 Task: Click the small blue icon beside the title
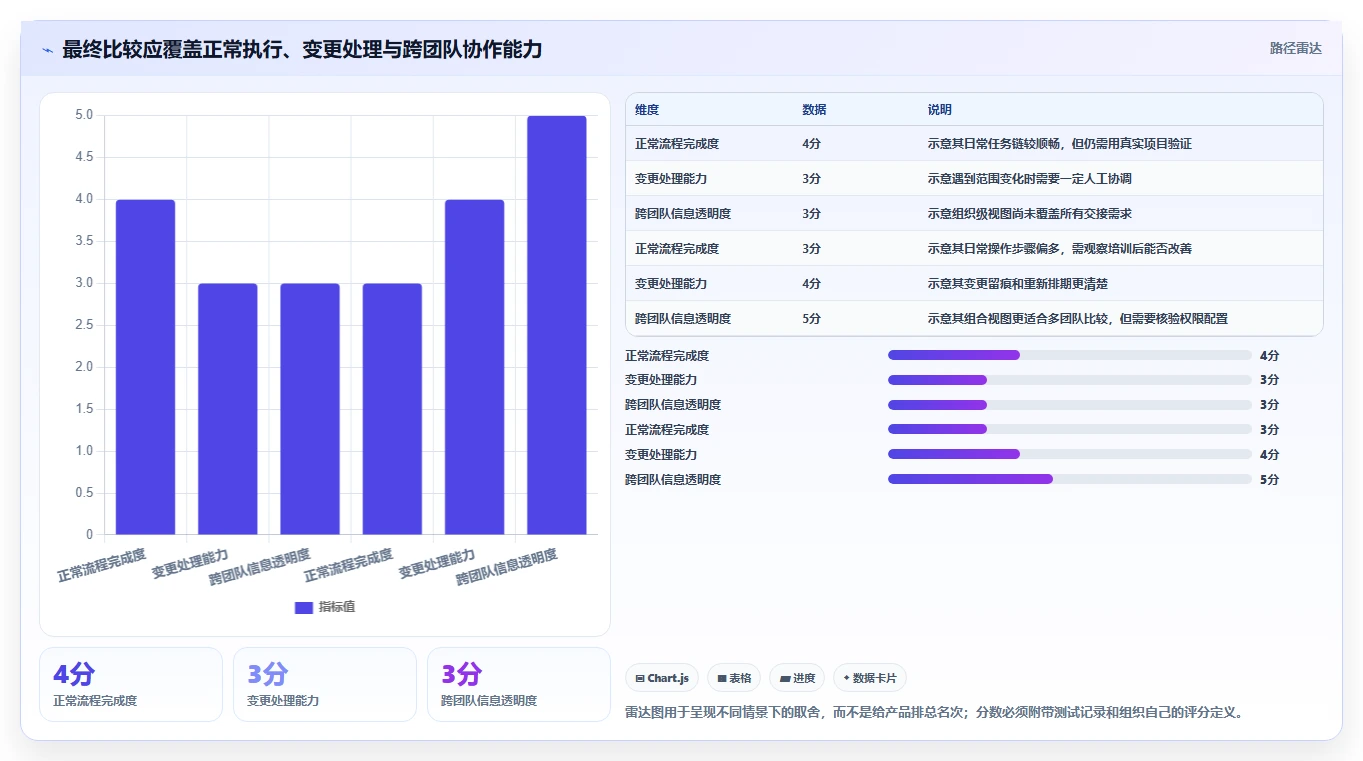click(x=47, y=50)
